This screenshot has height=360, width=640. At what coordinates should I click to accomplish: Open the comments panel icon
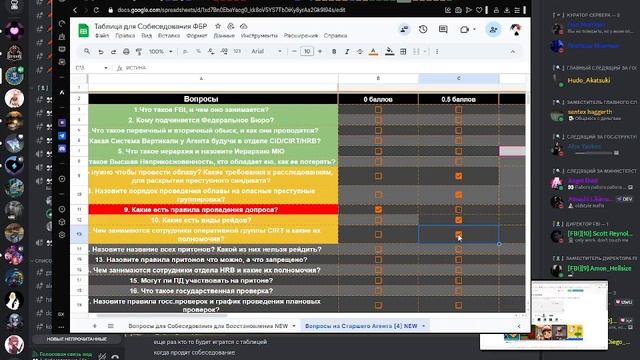click(x=443, y=29)
